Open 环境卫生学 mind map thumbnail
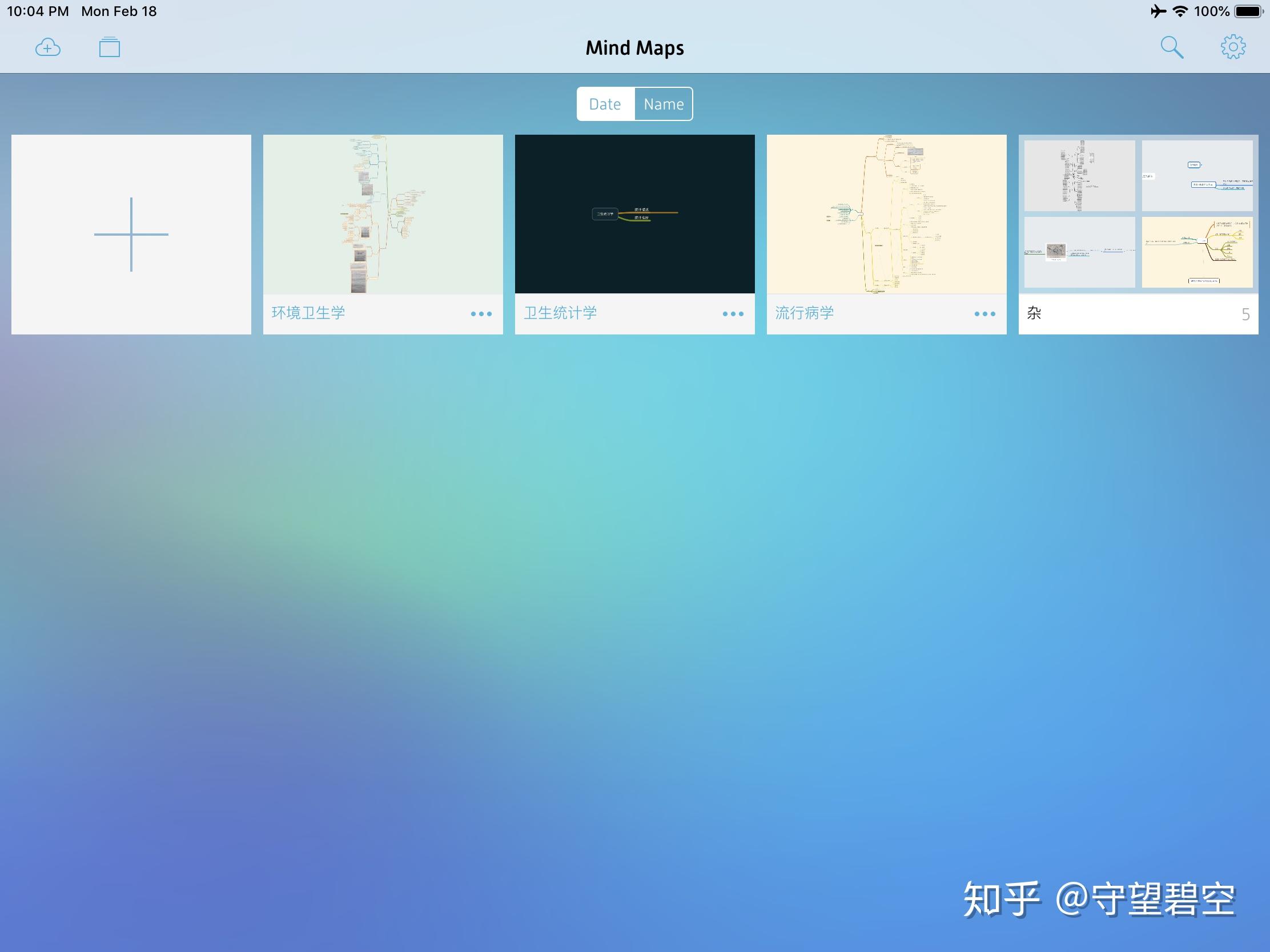 pos(383,214)
